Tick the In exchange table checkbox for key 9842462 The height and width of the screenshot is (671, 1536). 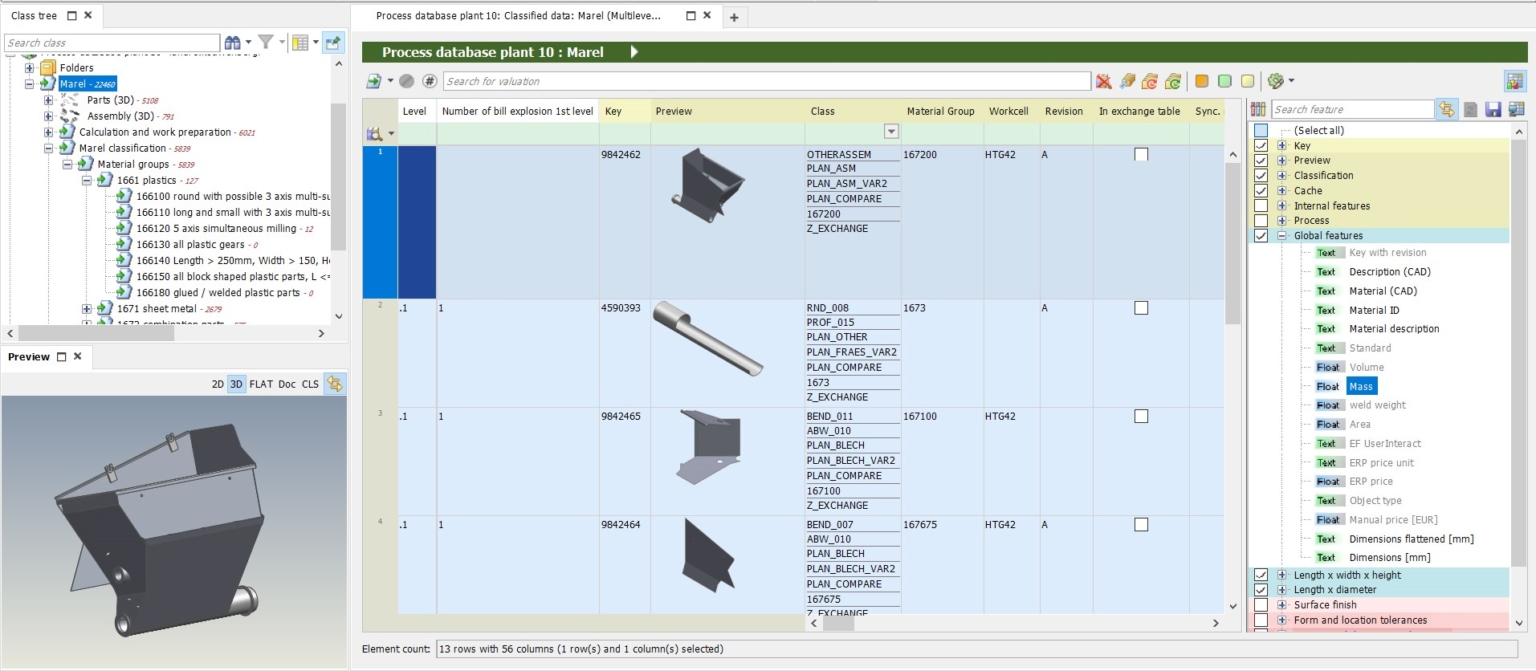click(1139, 154)
